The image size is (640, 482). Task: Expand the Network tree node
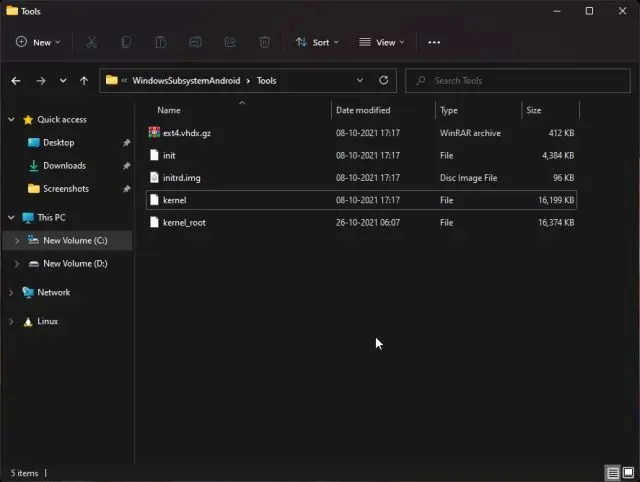[12, 293]
